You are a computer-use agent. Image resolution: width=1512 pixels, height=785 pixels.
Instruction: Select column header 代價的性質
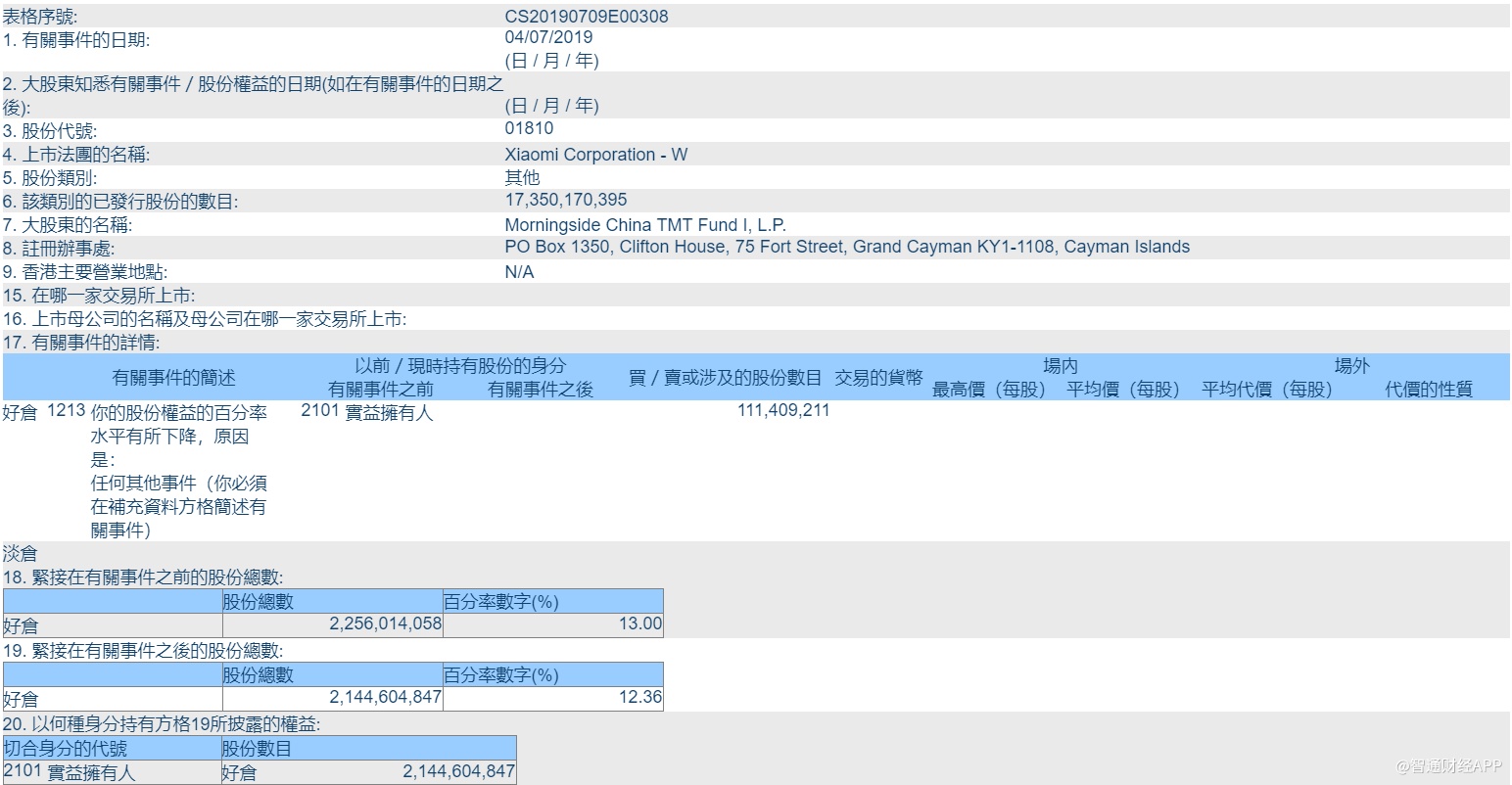coord(1429,390)
